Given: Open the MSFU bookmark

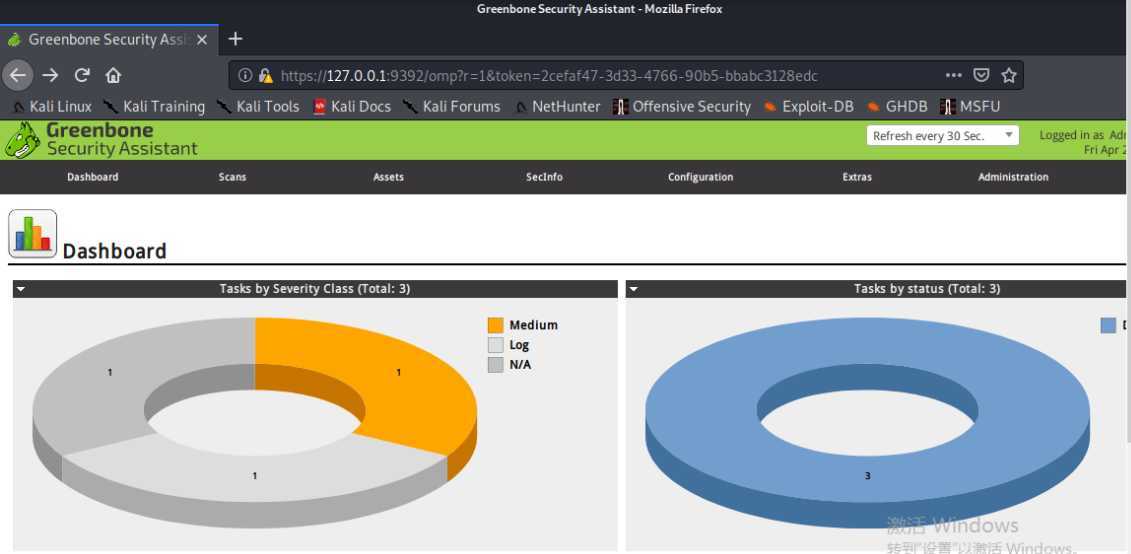Looking at the screenshot, I should pos(970,107).
